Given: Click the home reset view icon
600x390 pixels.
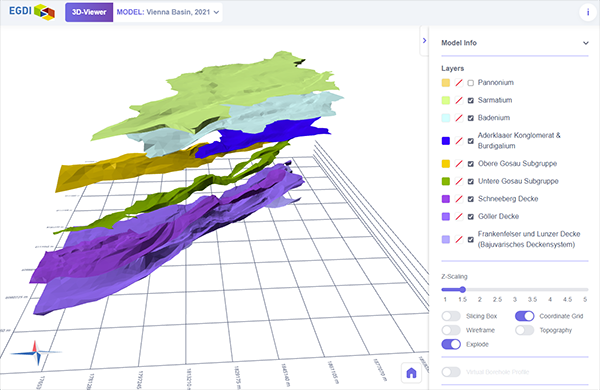Looking at the screenshot, I should click(x=411, y=372).
